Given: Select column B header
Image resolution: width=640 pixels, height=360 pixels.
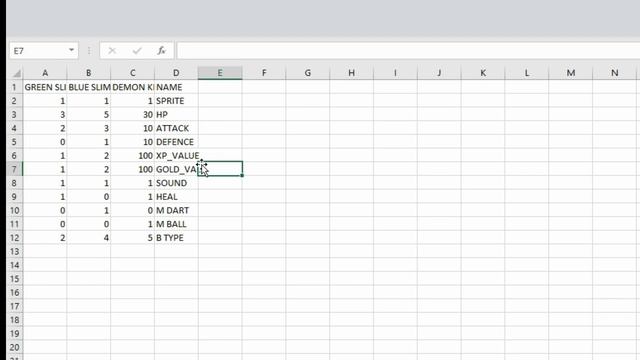Looking at the screenshot, I should (89, 73).
